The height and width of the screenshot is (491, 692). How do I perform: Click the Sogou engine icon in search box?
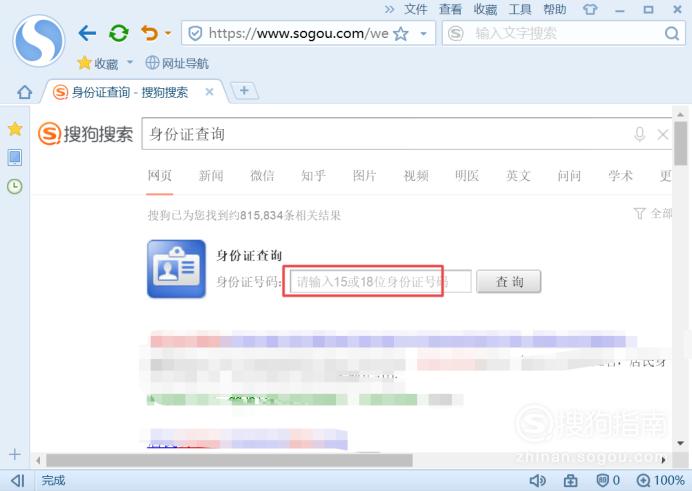pyautogui.click(x=456, y=34)
